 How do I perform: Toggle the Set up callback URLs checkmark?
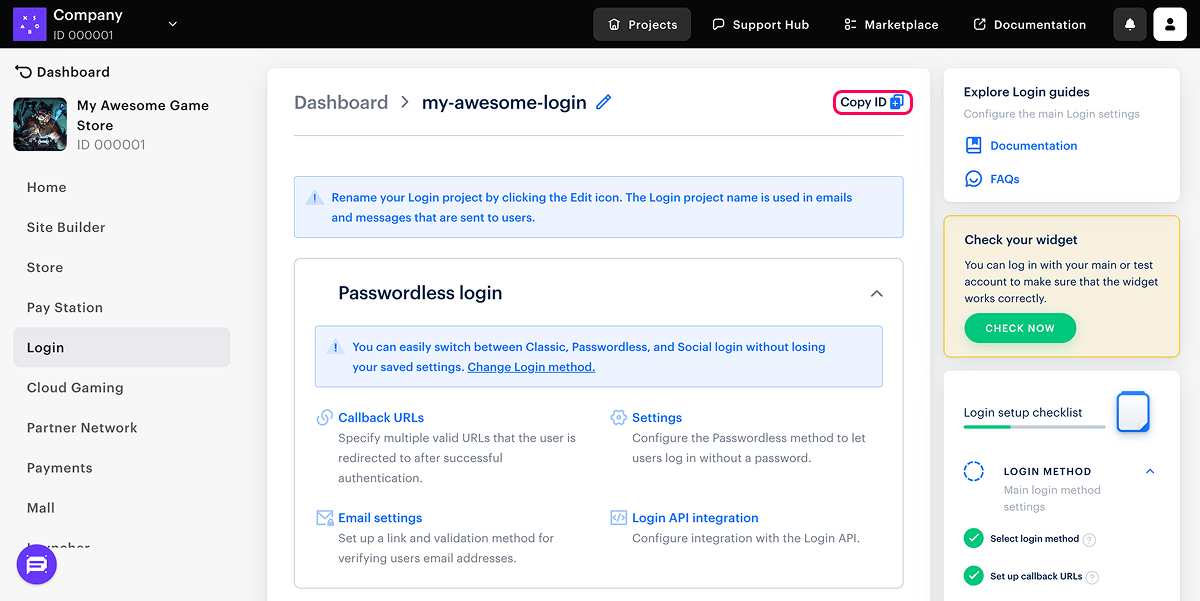pos(973,576)
